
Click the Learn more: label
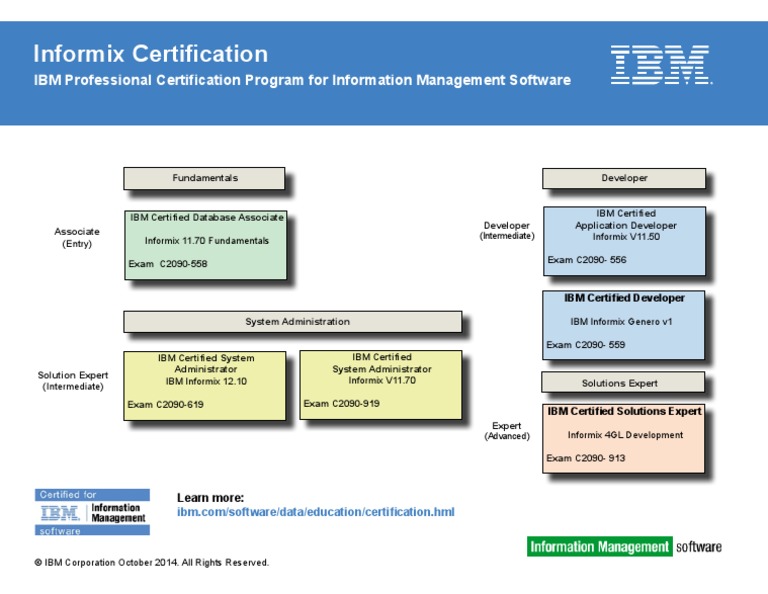211,498
